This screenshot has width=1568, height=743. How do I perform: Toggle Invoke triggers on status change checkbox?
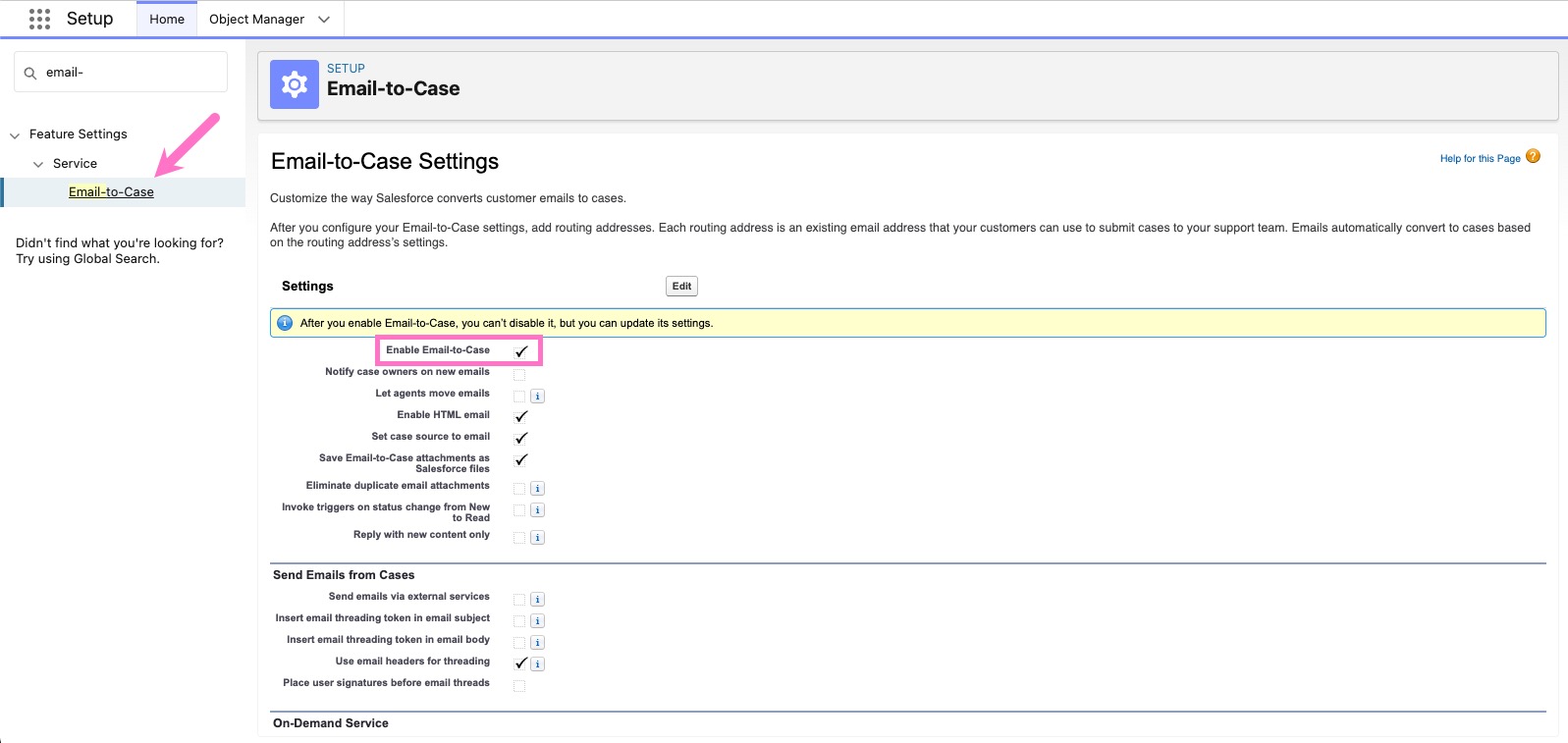click(519, 509)
